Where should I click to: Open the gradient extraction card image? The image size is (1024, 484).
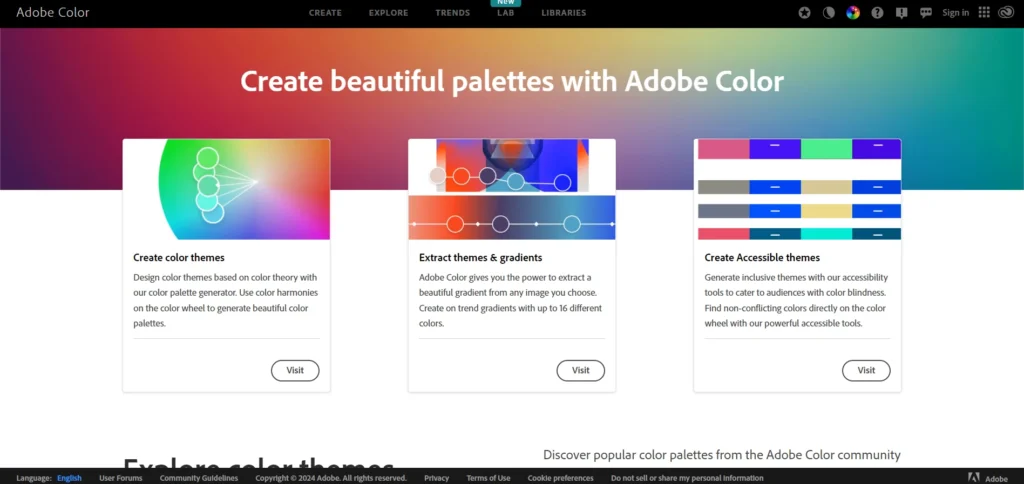(x=512, y=189)
